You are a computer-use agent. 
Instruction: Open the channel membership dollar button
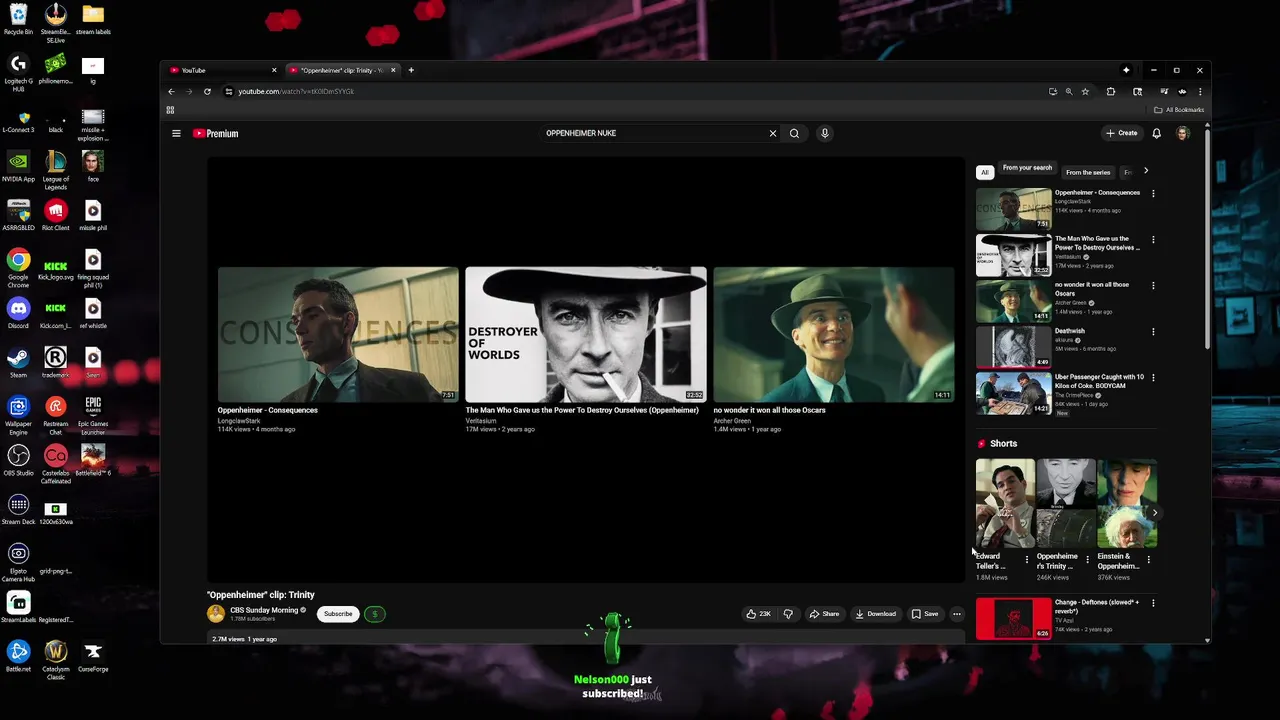point(375,614)
